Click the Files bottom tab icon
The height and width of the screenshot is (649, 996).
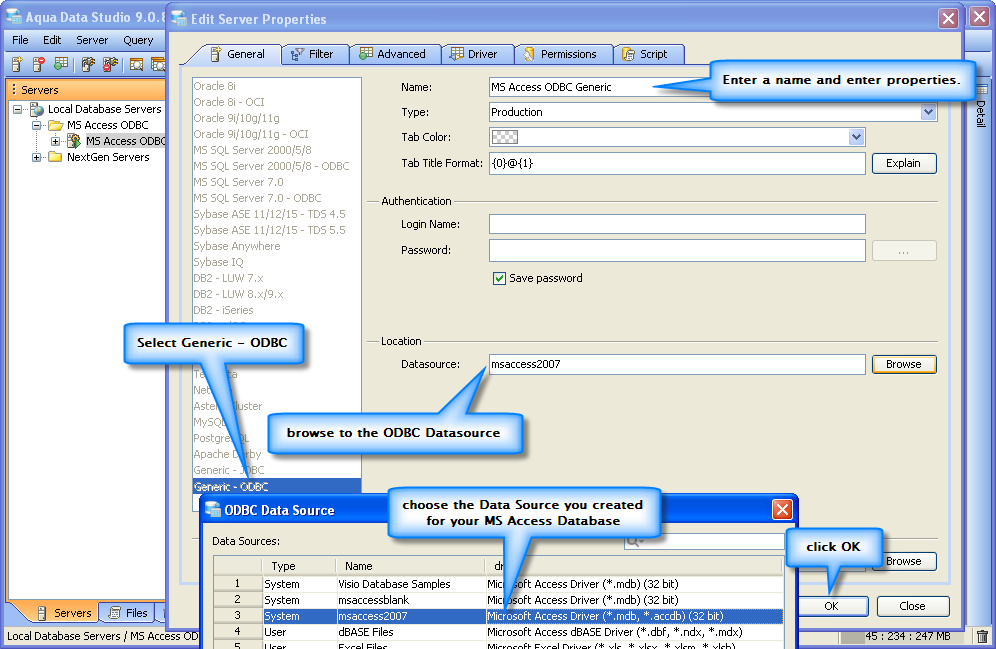[115, 613]
